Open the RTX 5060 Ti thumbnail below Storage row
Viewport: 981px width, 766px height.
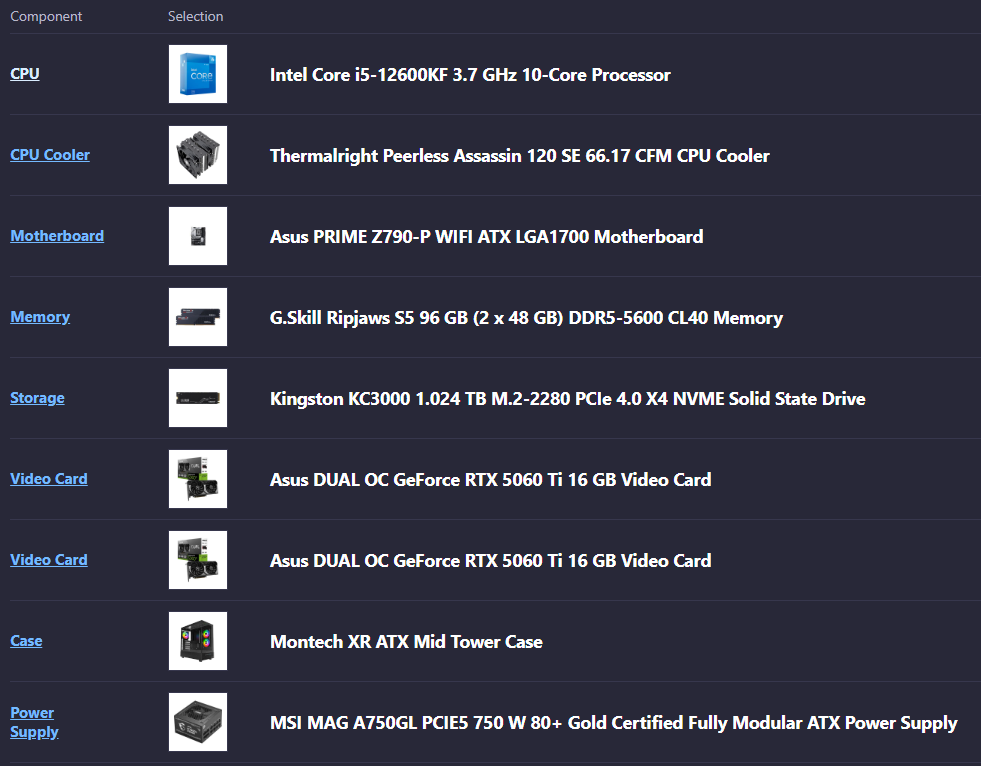click(198, 479)
